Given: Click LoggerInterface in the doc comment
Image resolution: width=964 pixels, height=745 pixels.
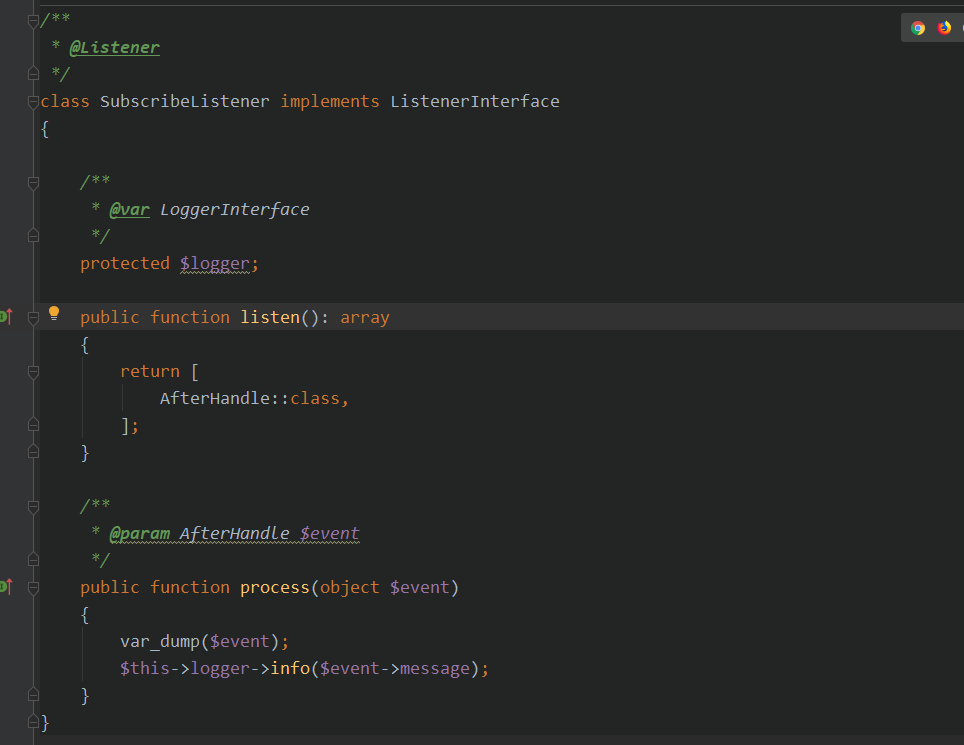Looking at the screenshot, I should click(x=234, y=210).
